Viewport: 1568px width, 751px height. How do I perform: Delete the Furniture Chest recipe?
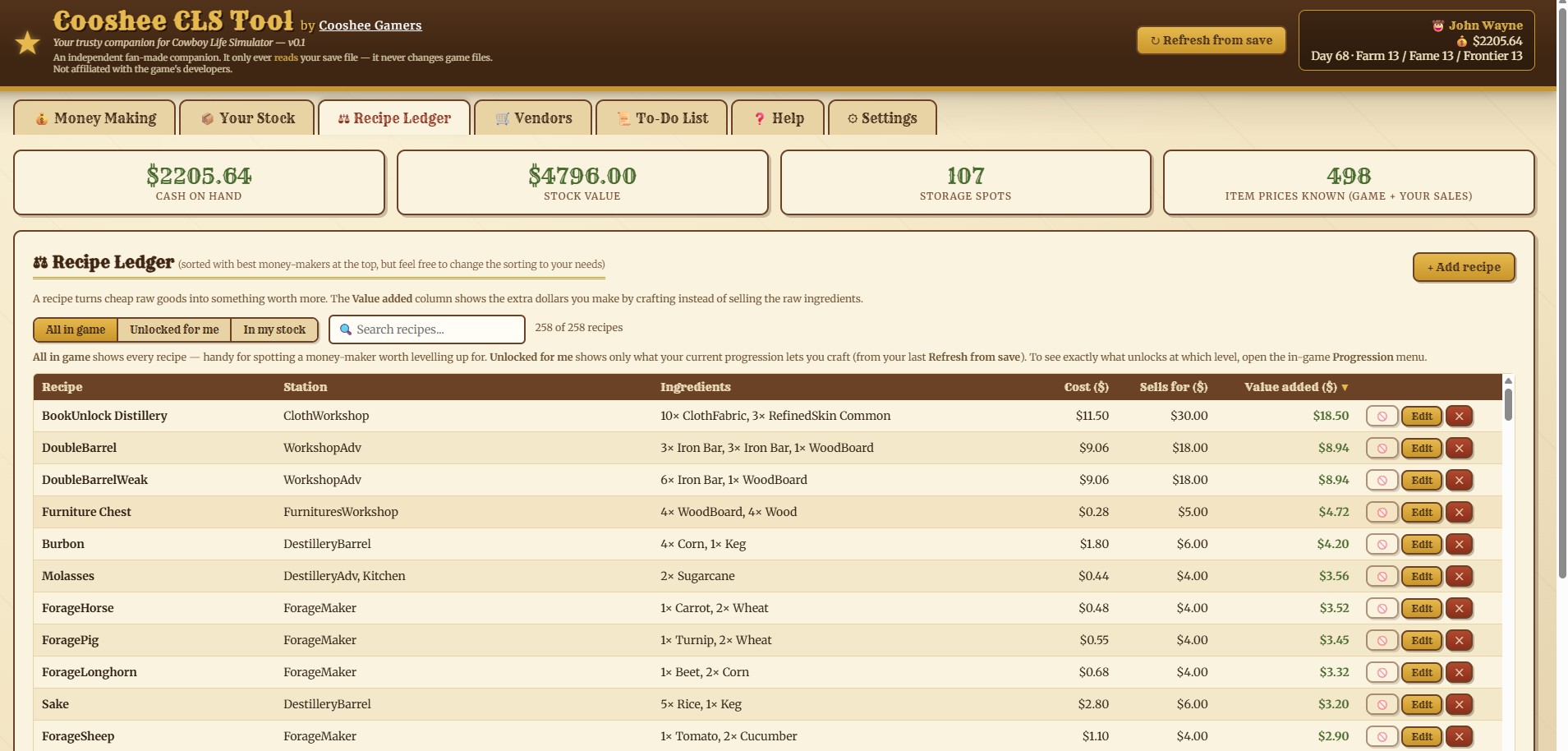tap(1459, 512)
